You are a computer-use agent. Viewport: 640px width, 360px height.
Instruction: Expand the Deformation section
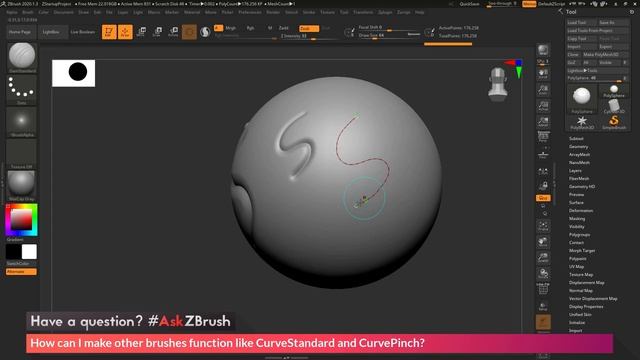click(x=581, y=211)
